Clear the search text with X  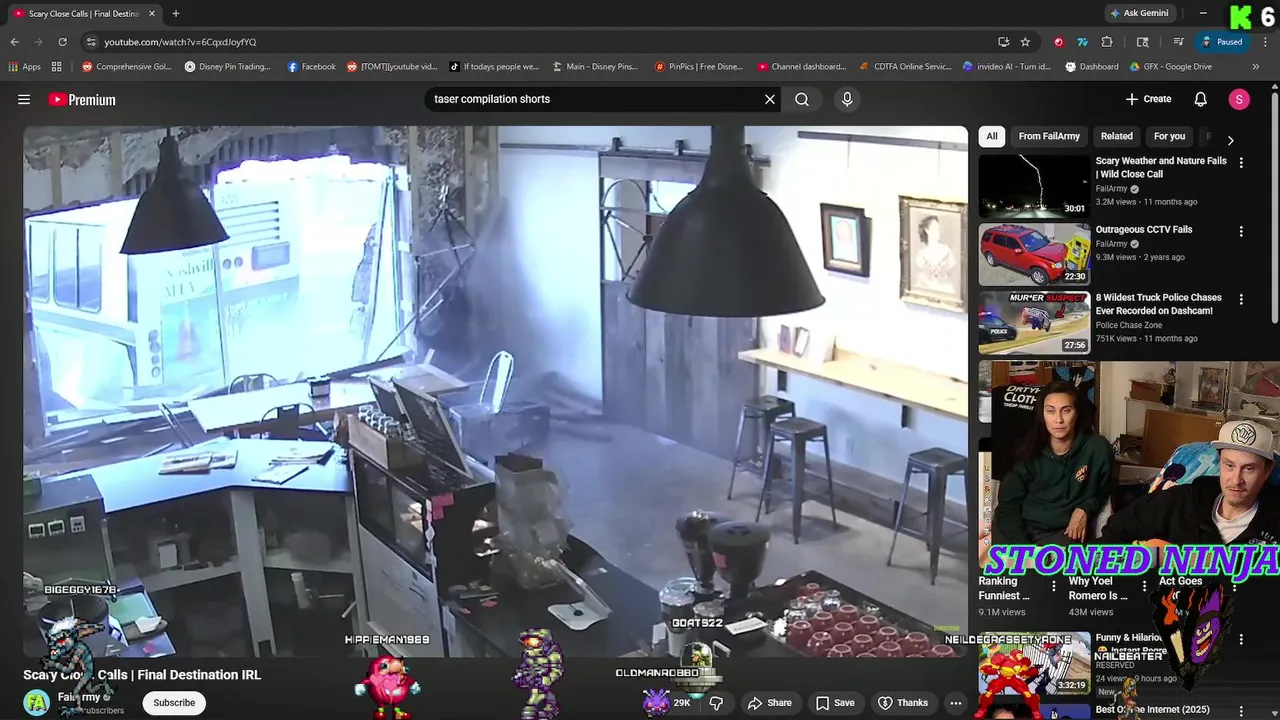(770, 99)
